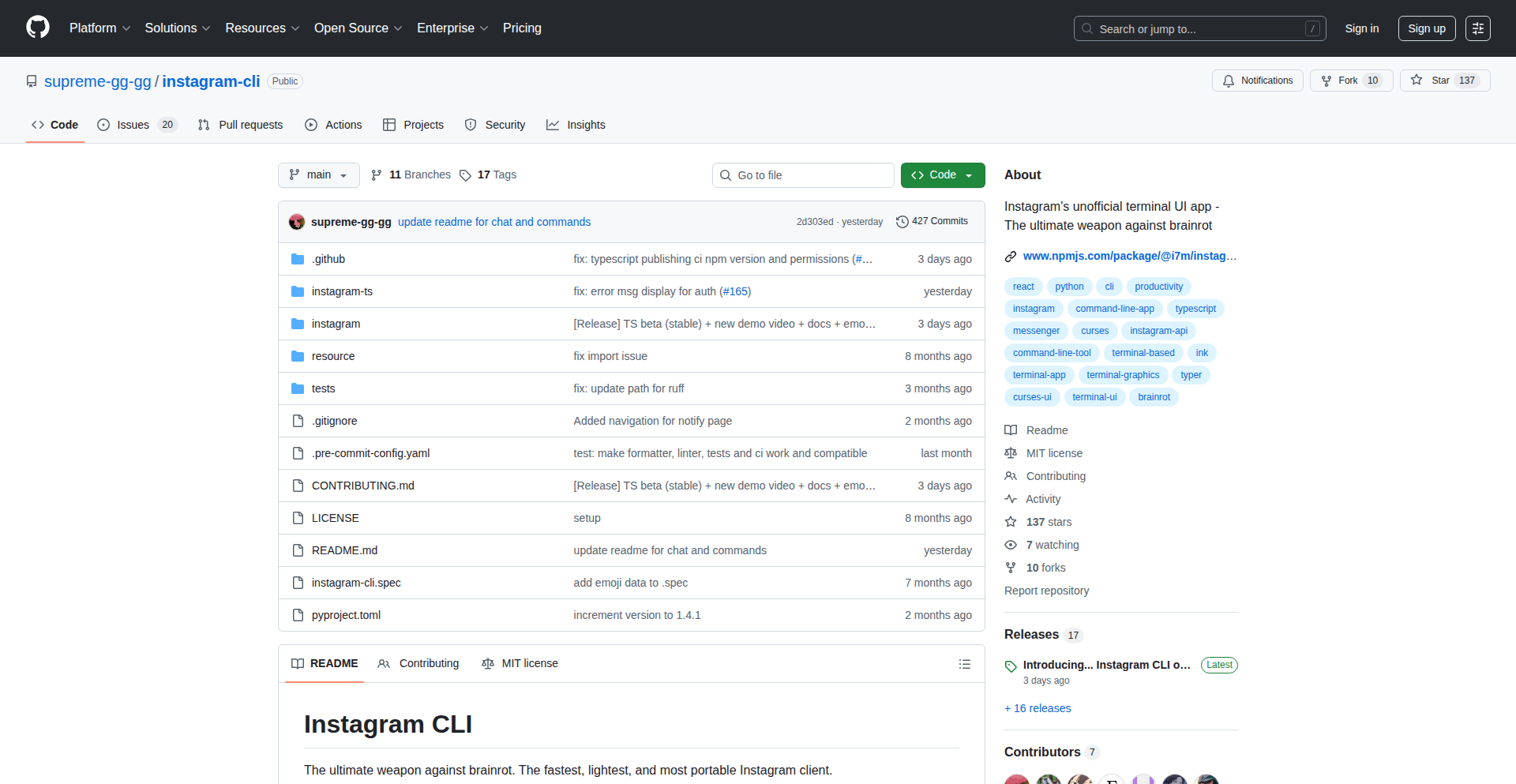Image resolution: width=1516 pixels, height=784 pixels.
Task: Click the Pricing link
Action: [522, 28]
